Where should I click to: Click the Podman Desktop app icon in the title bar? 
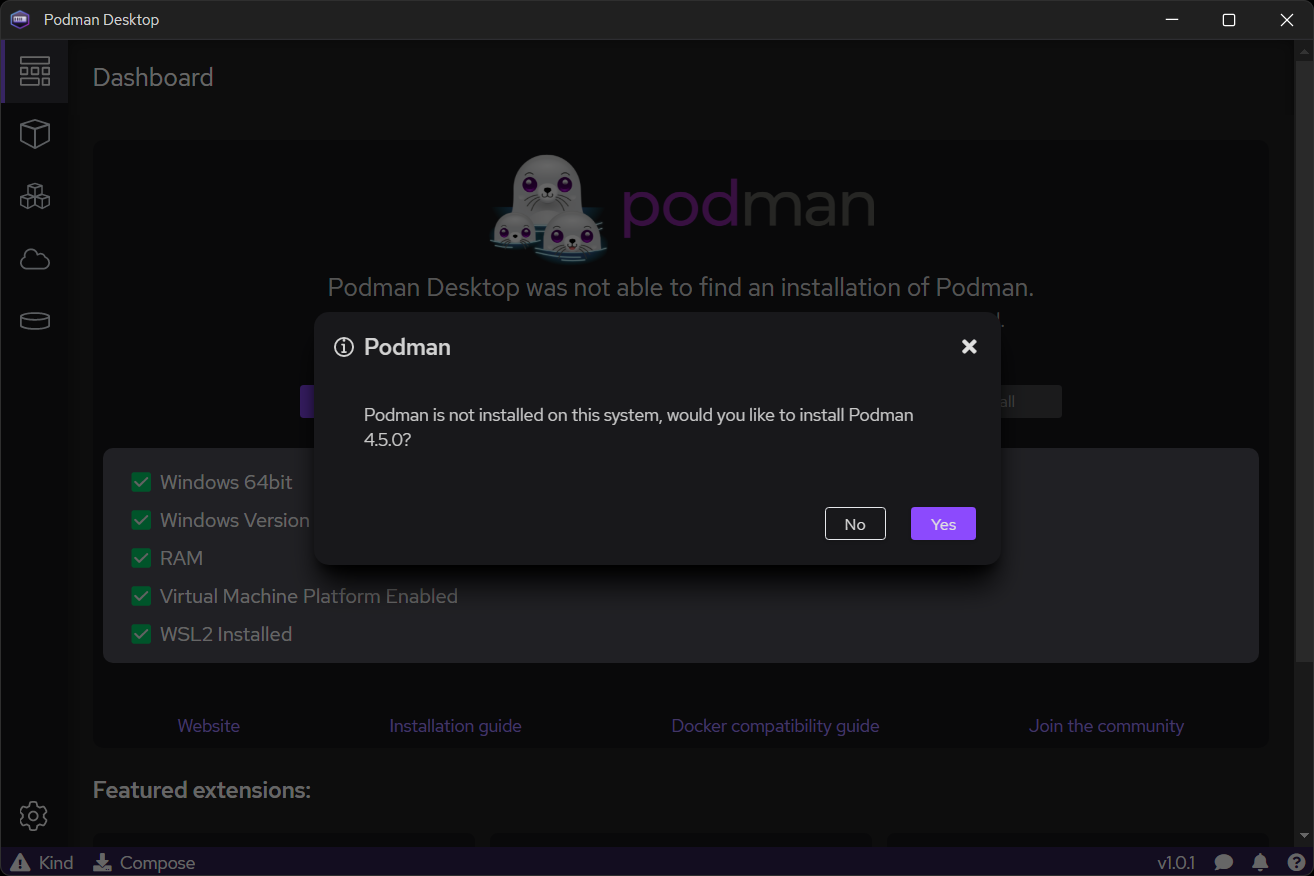[x=20, y=20]
